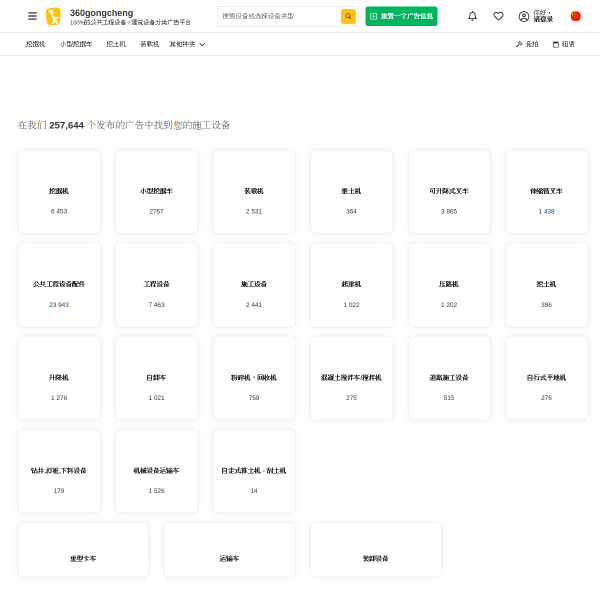Open favorites via the heart icon

(x=498, y=16)
